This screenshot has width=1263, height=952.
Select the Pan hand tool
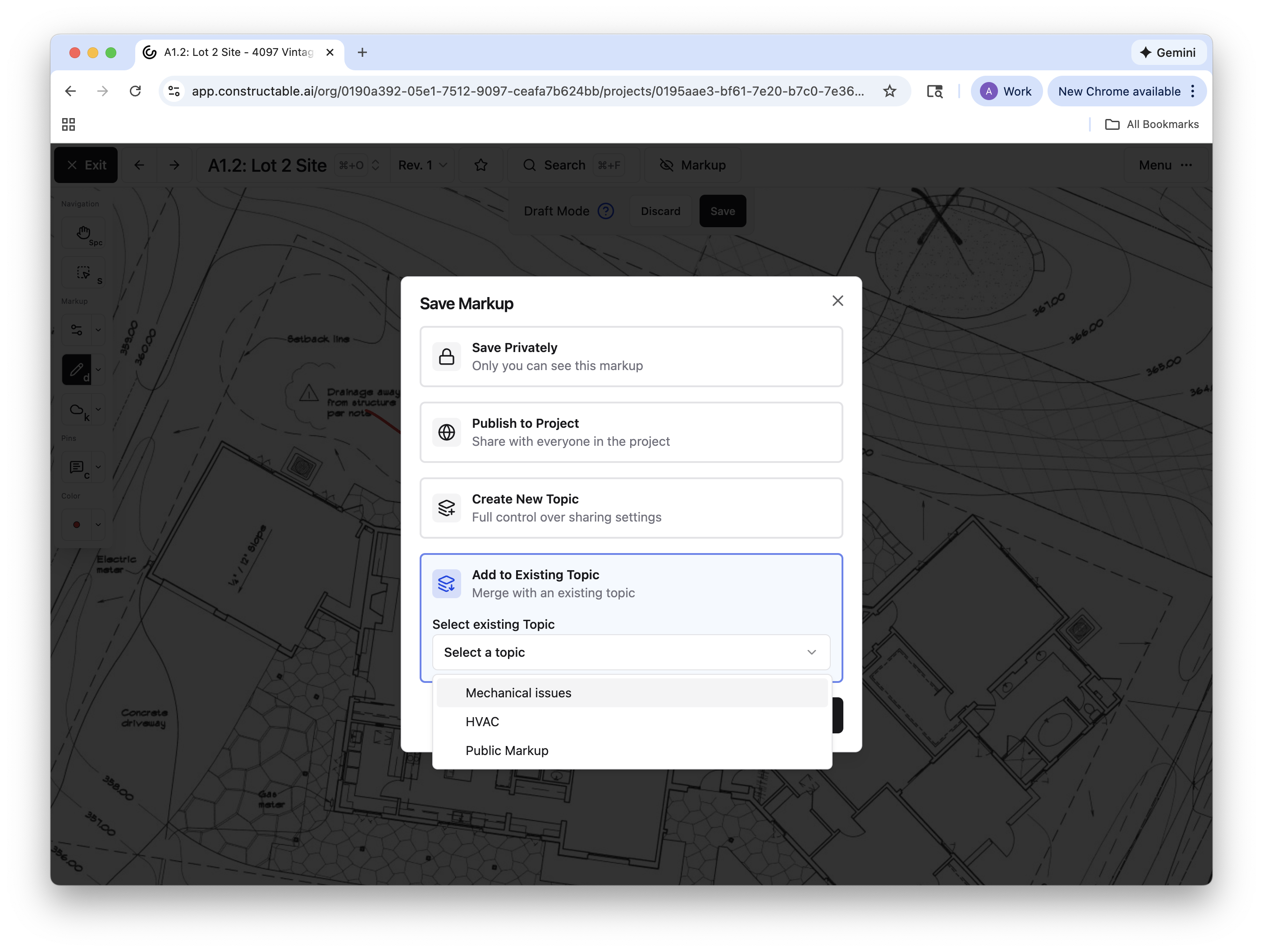(83, 233)
